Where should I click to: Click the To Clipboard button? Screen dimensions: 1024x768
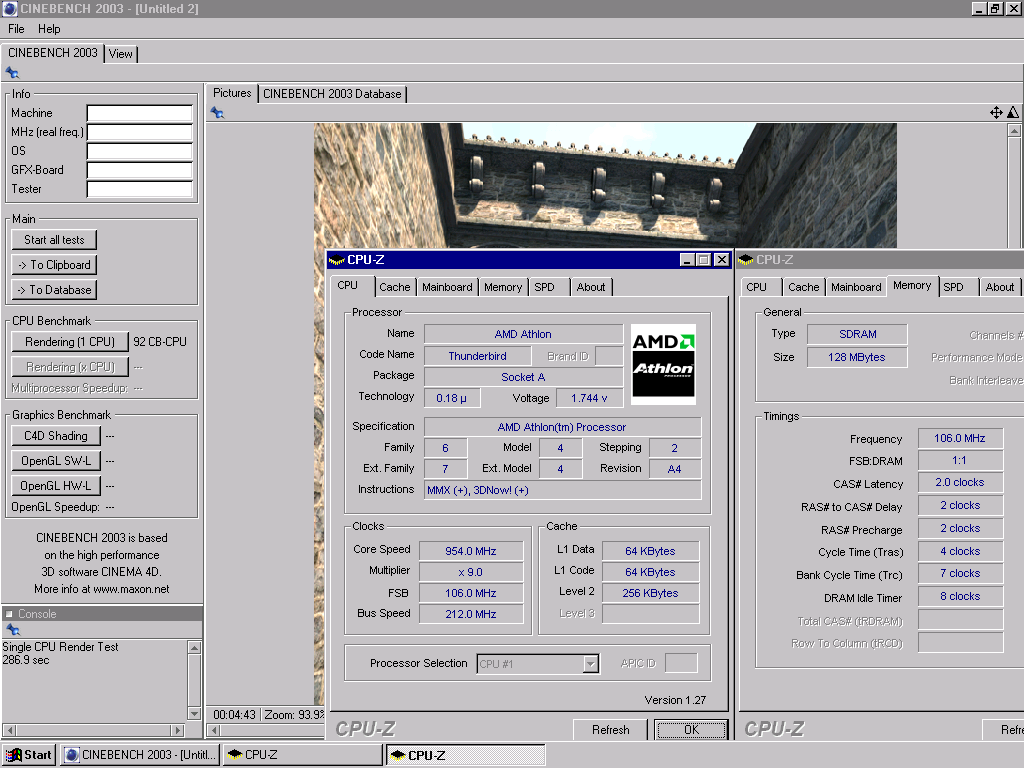(x=54, y=264)
